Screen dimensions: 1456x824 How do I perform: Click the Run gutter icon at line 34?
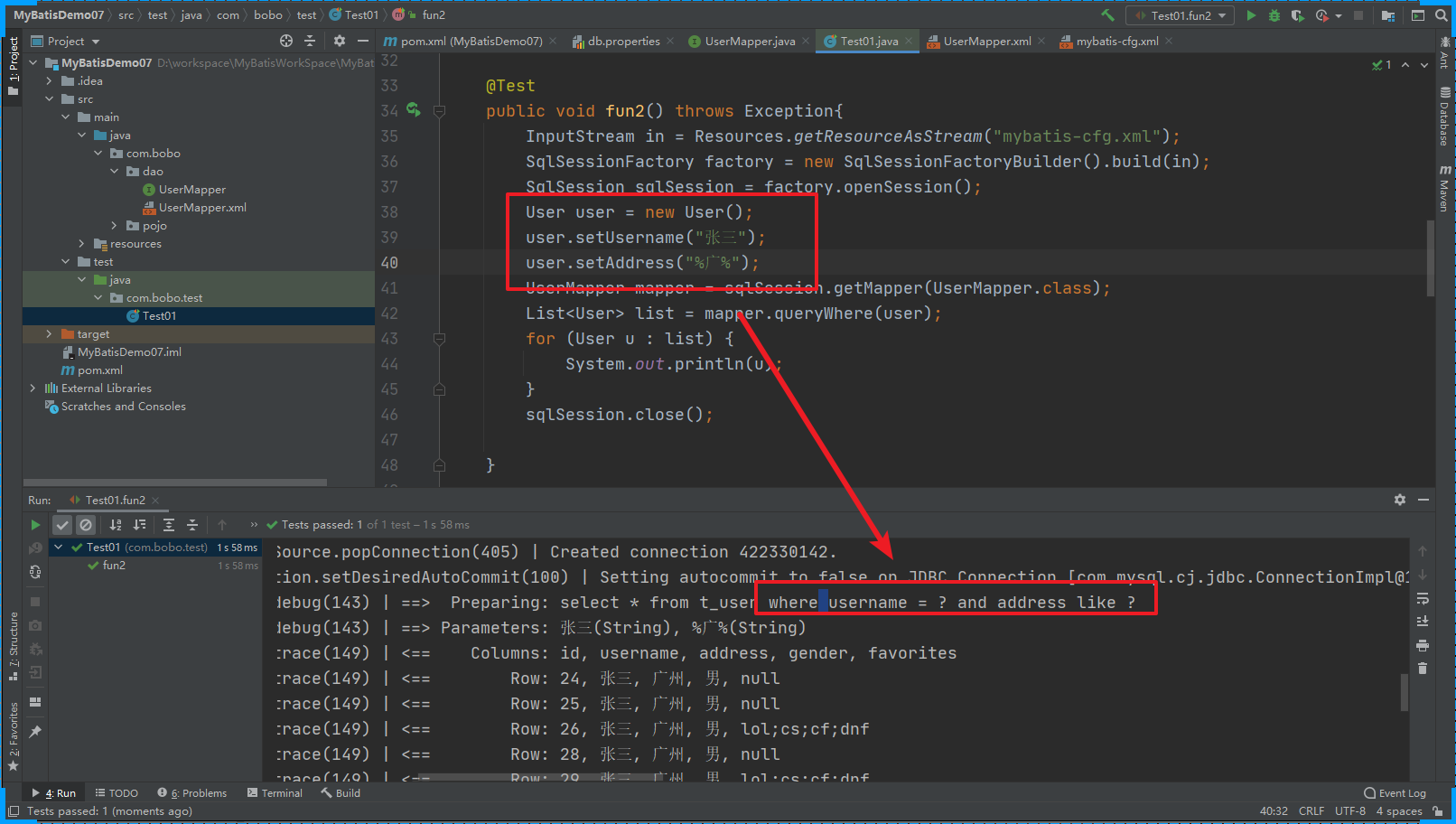[414, 110]
